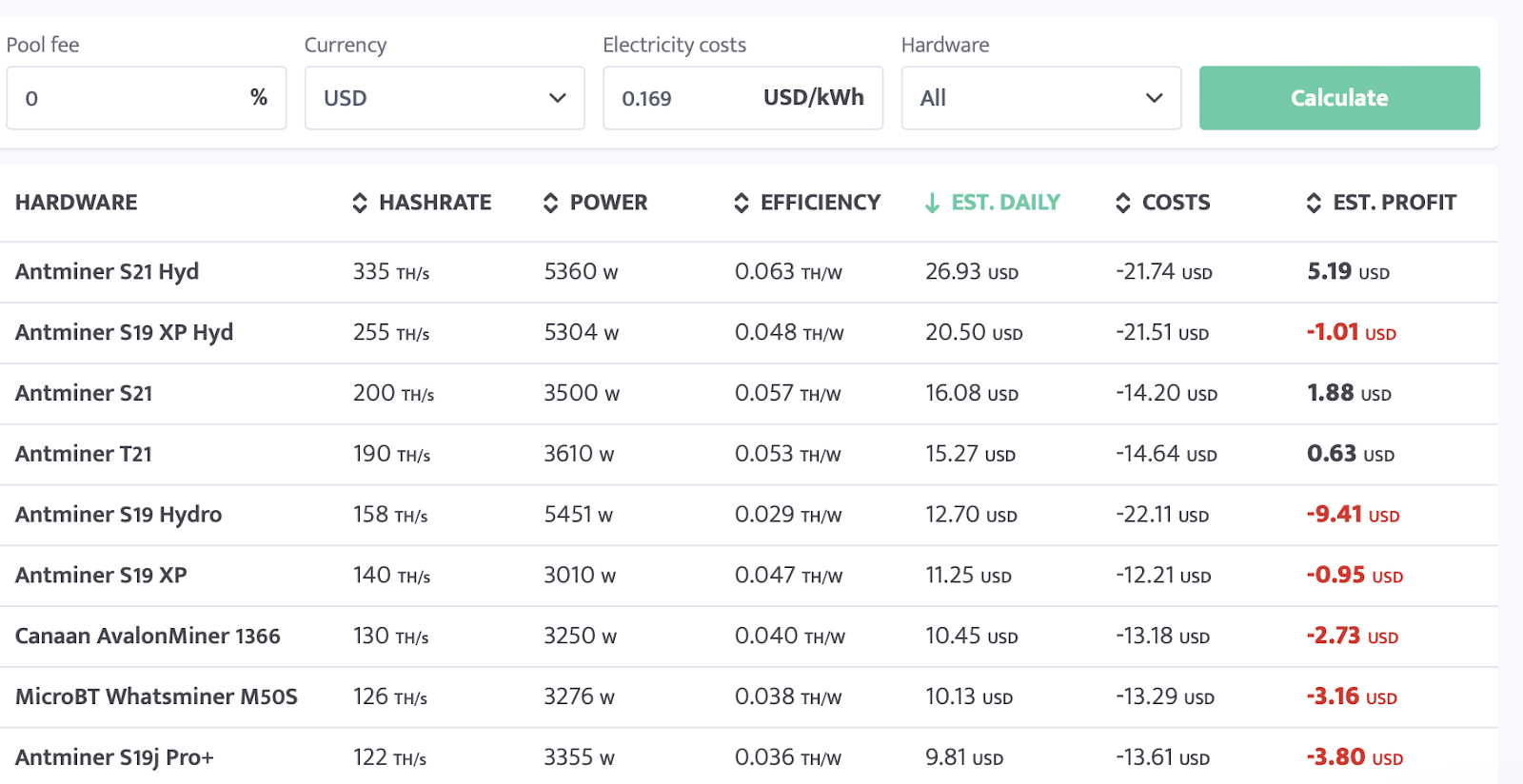Click the 3250 W power value

tap(580, 637)
